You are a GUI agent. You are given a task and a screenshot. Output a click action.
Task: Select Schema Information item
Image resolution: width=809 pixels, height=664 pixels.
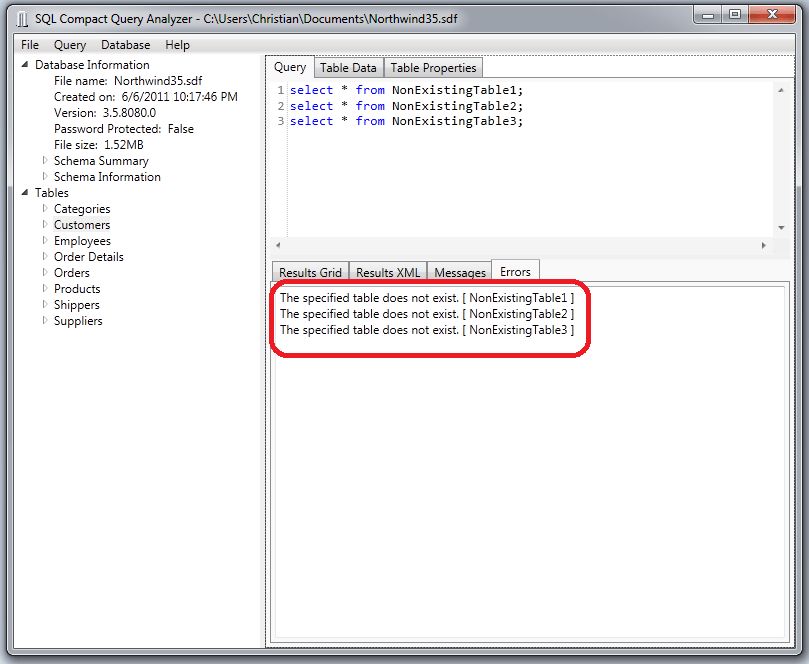click(x=107, y=176)
